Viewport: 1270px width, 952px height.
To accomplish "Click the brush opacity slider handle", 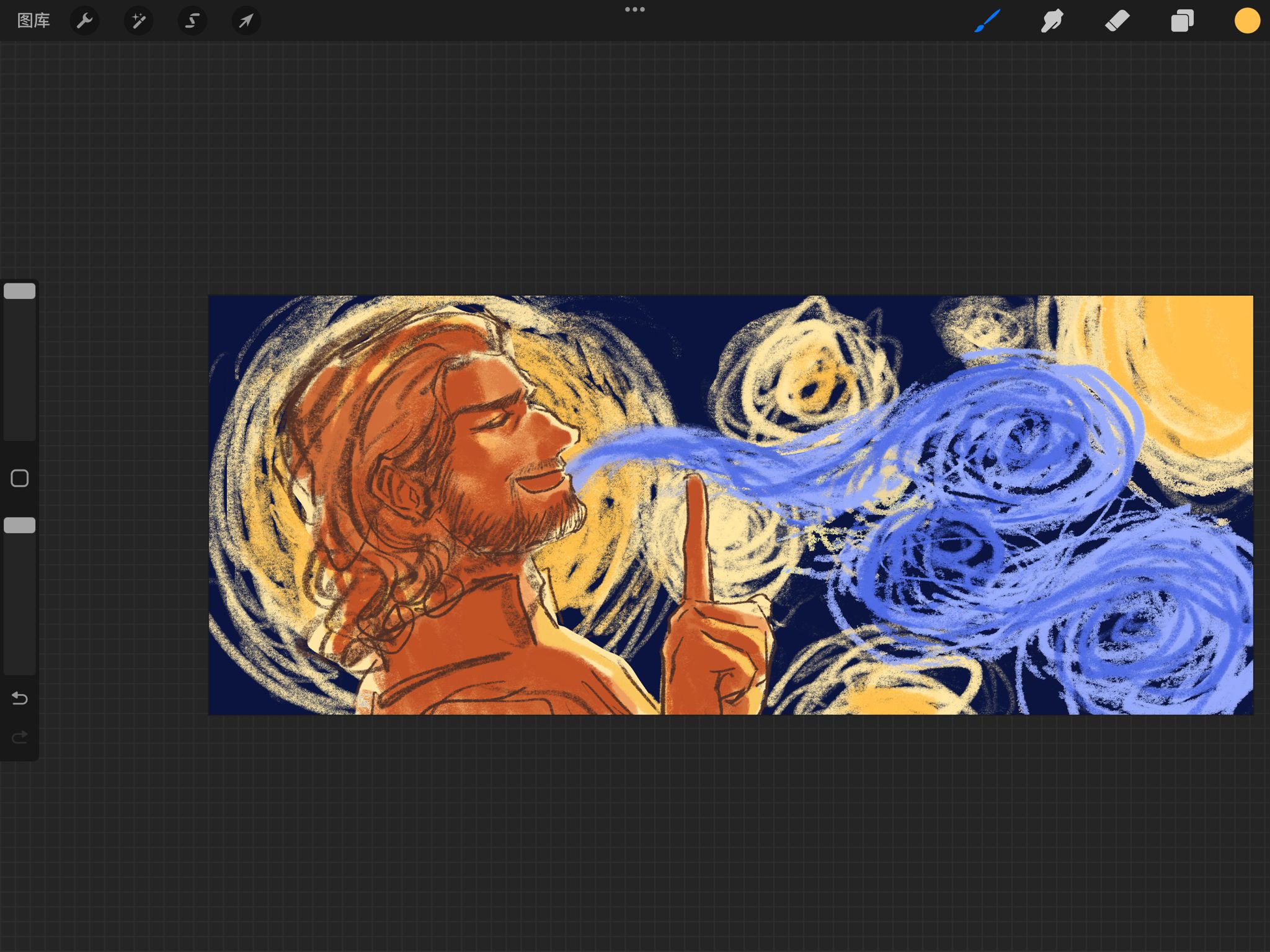I will 20,525.
